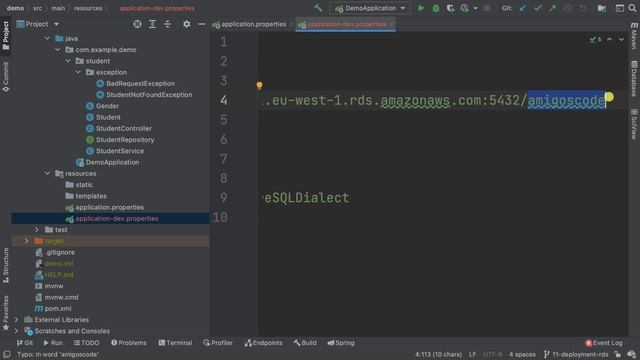640x360 pixels.
Task: Push commits using the Git push arrow
Action: point(552,8)
